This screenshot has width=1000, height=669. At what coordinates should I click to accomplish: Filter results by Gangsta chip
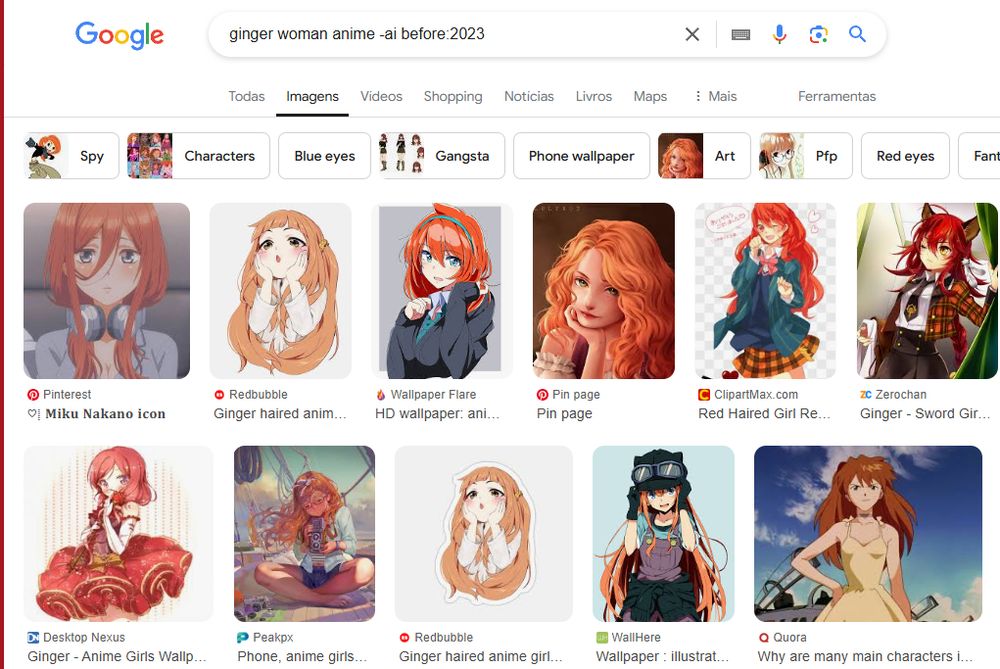pos(442,156)
